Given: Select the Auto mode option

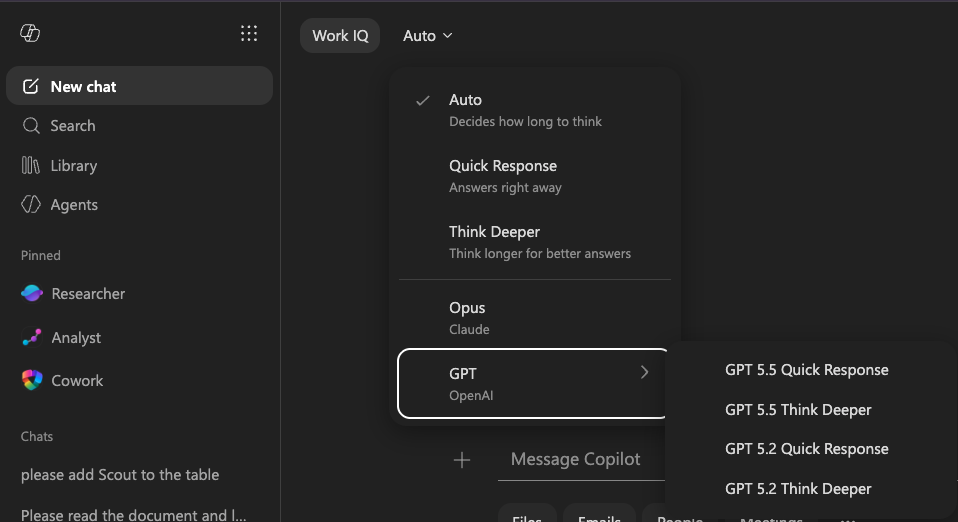Looking at the screenshot, I should pos(535,110).
